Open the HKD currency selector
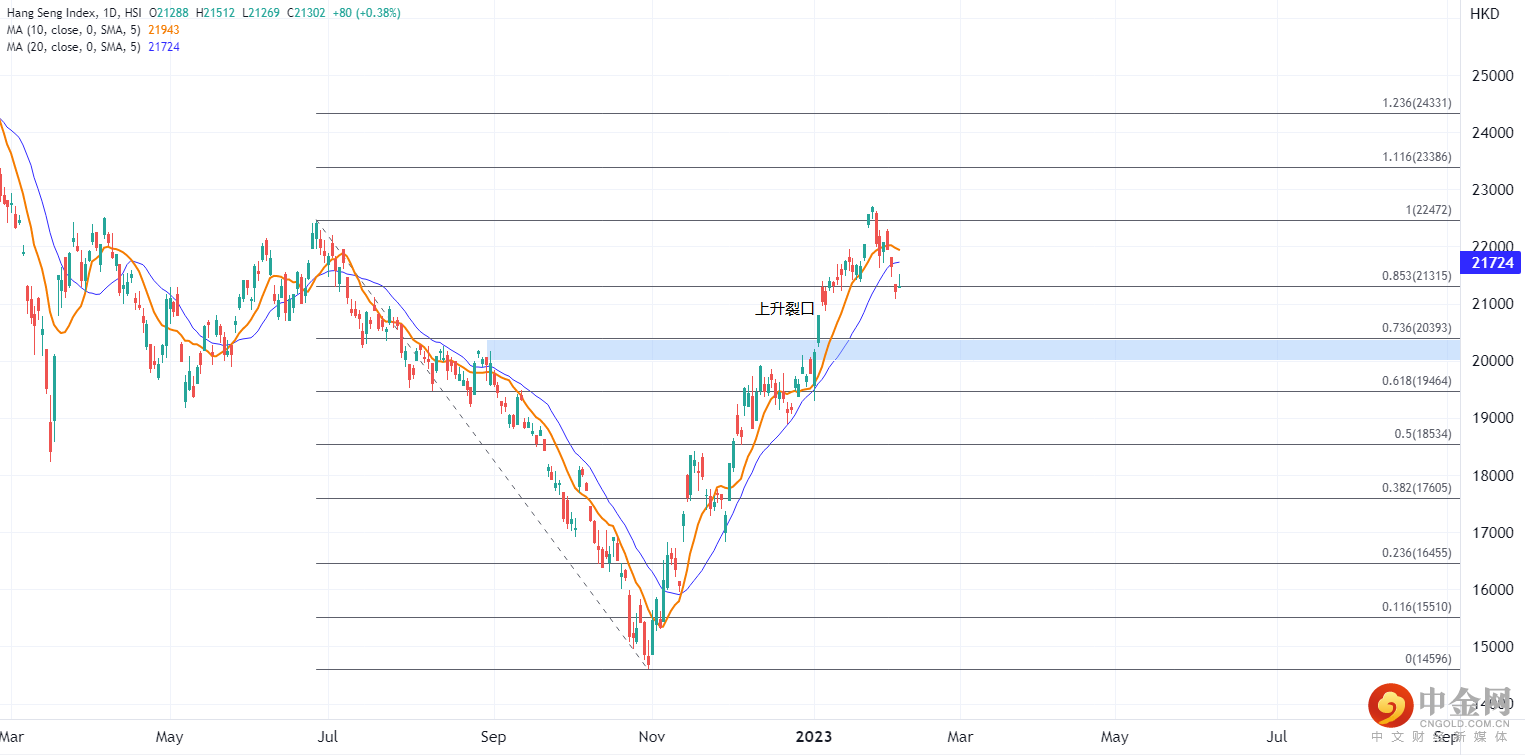Screen dimensions: 1525x755 pyautogui.click(x=1484, y=14)
